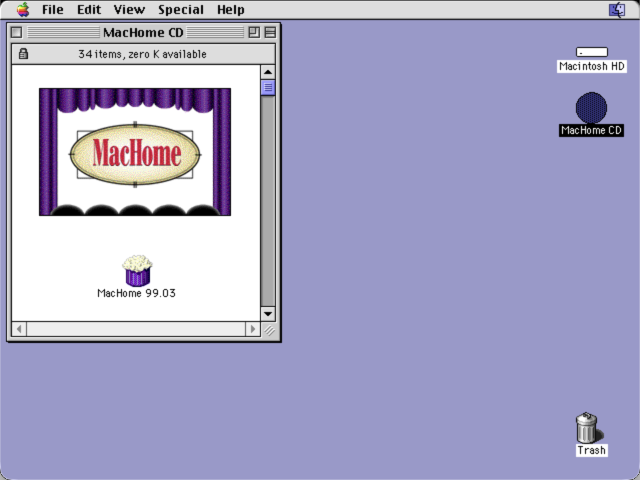This screenshot has width=640, height=480.
Task: Click the '34 items, zero K available' text
Action: pyautogui.click(x=142, y=54)
